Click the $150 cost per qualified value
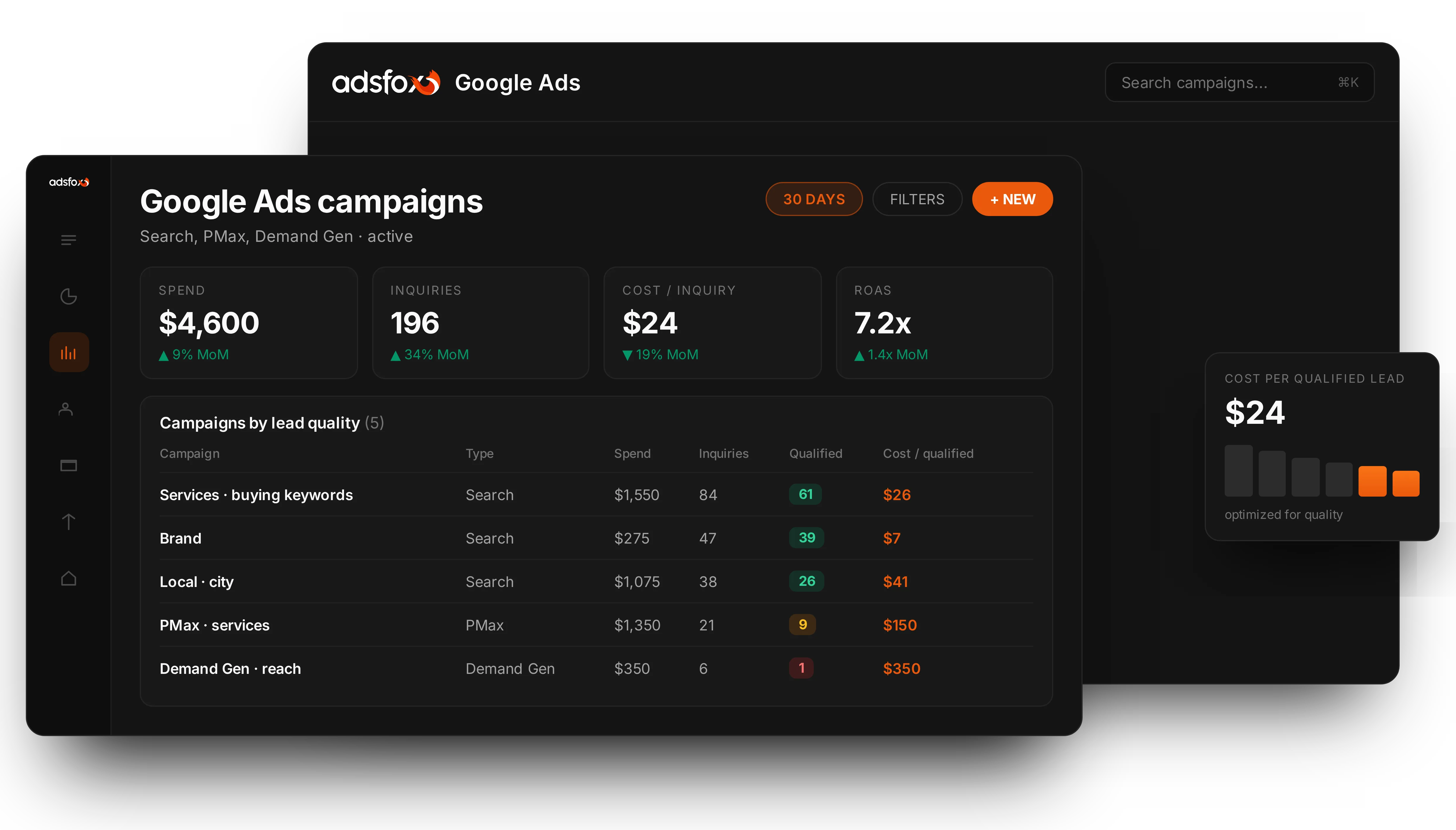Image resolution: width=1456 pixels, height=830 pixels. tap(900, 625)
